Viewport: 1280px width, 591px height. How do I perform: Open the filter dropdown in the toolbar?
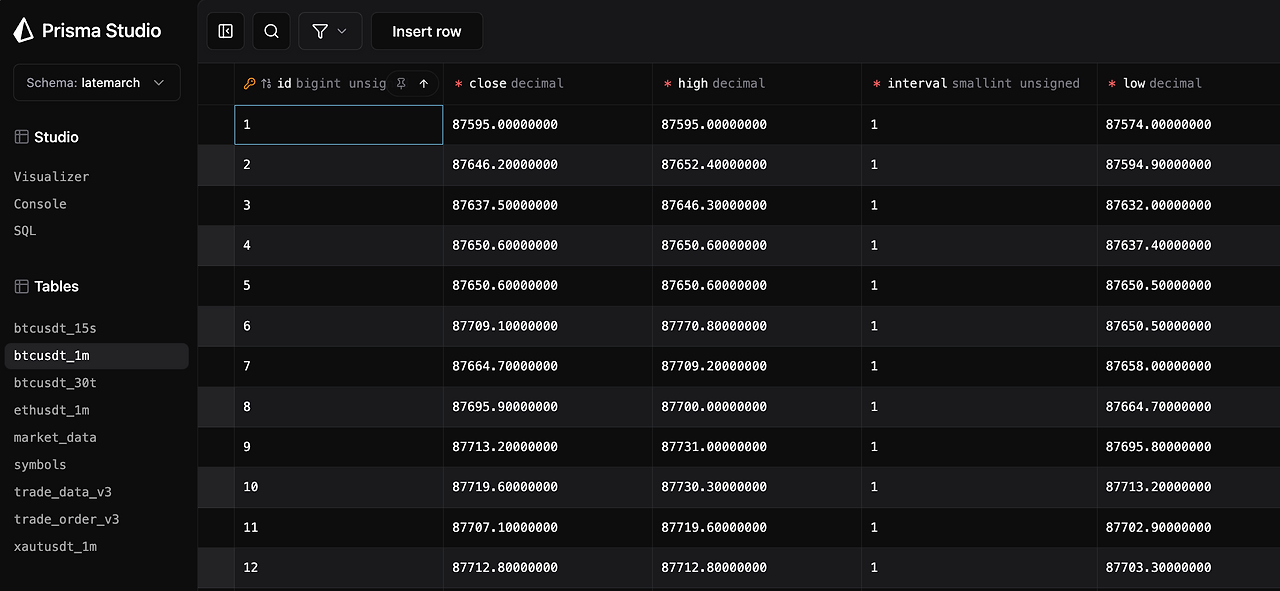click(x=330, y=31)
